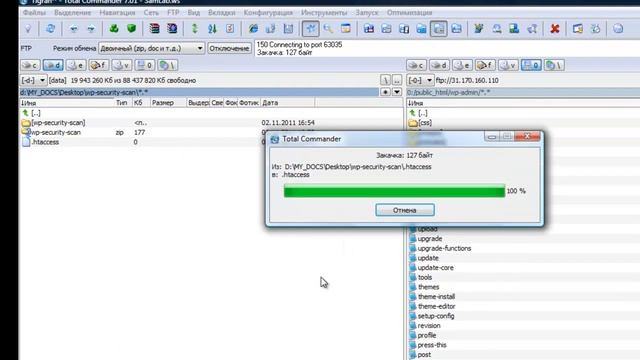
Task: Select drive d in left panel
Action: [53, 65]
